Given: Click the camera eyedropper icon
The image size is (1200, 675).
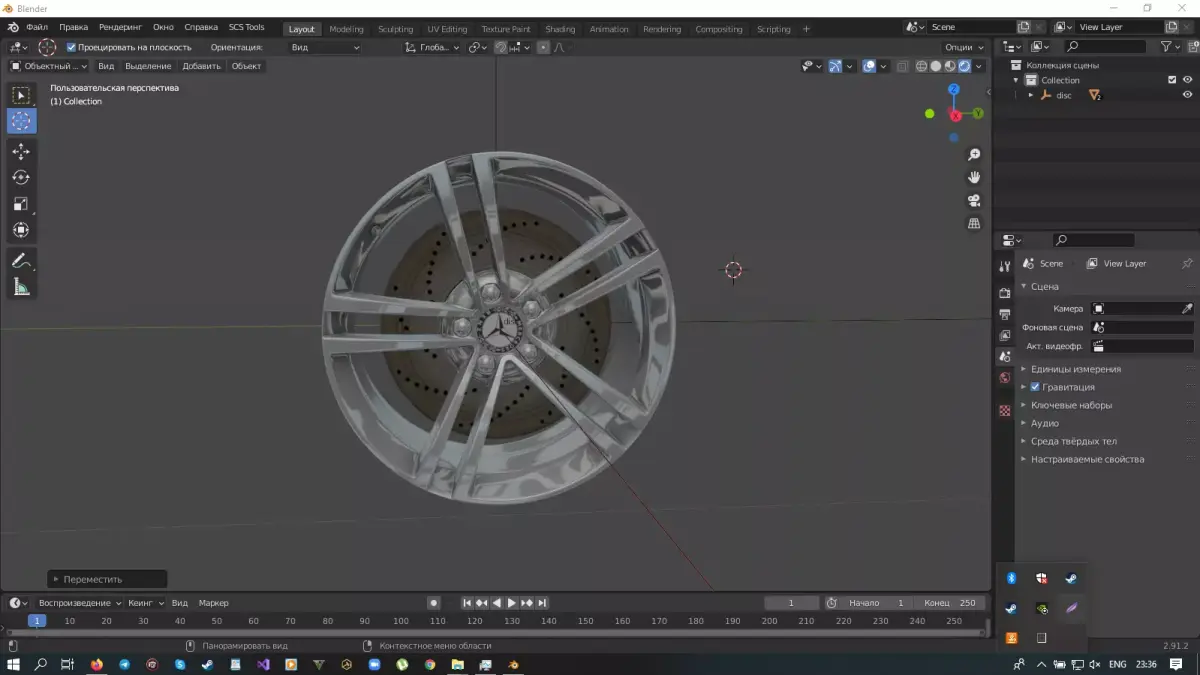Looking at the screenshot, I should (1187, 308).
